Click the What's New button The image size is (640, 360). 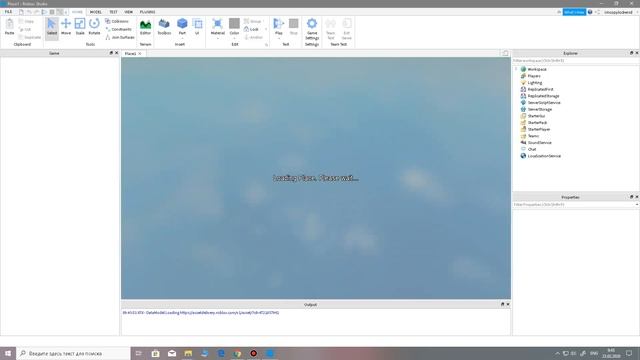(574, 12)
